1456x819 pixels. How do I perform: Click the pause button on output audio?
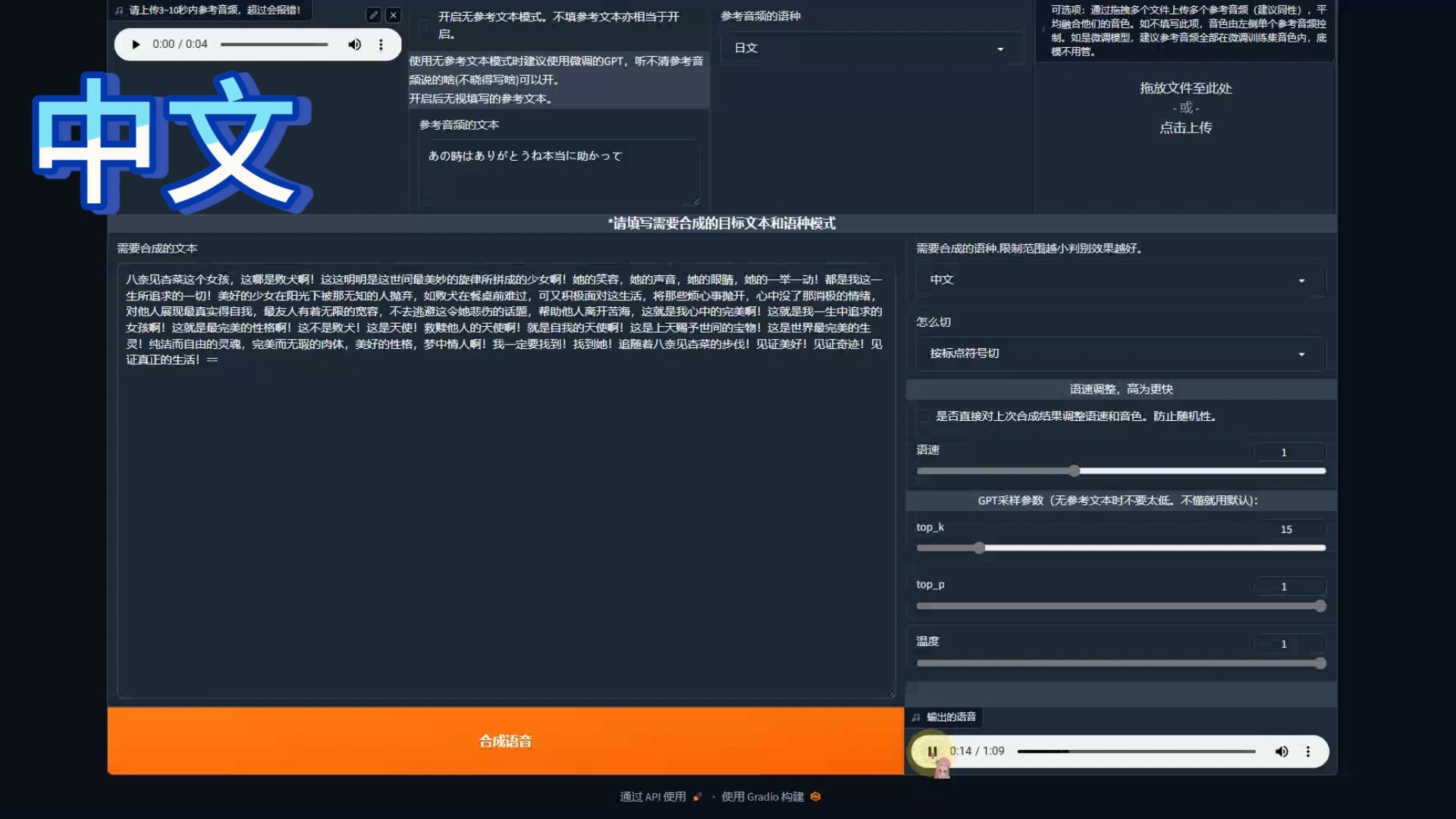pos(931,751)
